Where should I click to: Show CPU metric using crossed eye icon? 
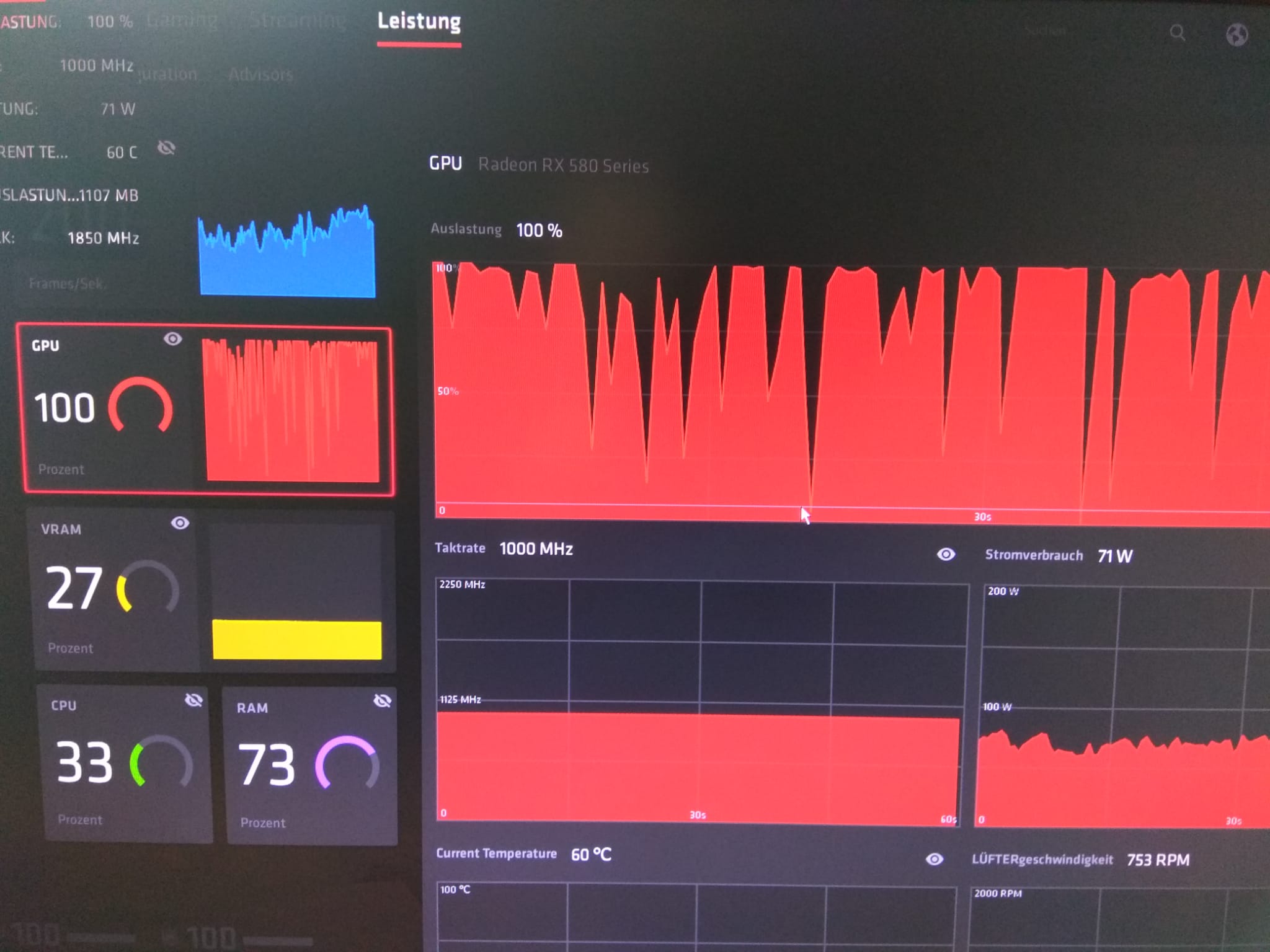coord(193,700)
